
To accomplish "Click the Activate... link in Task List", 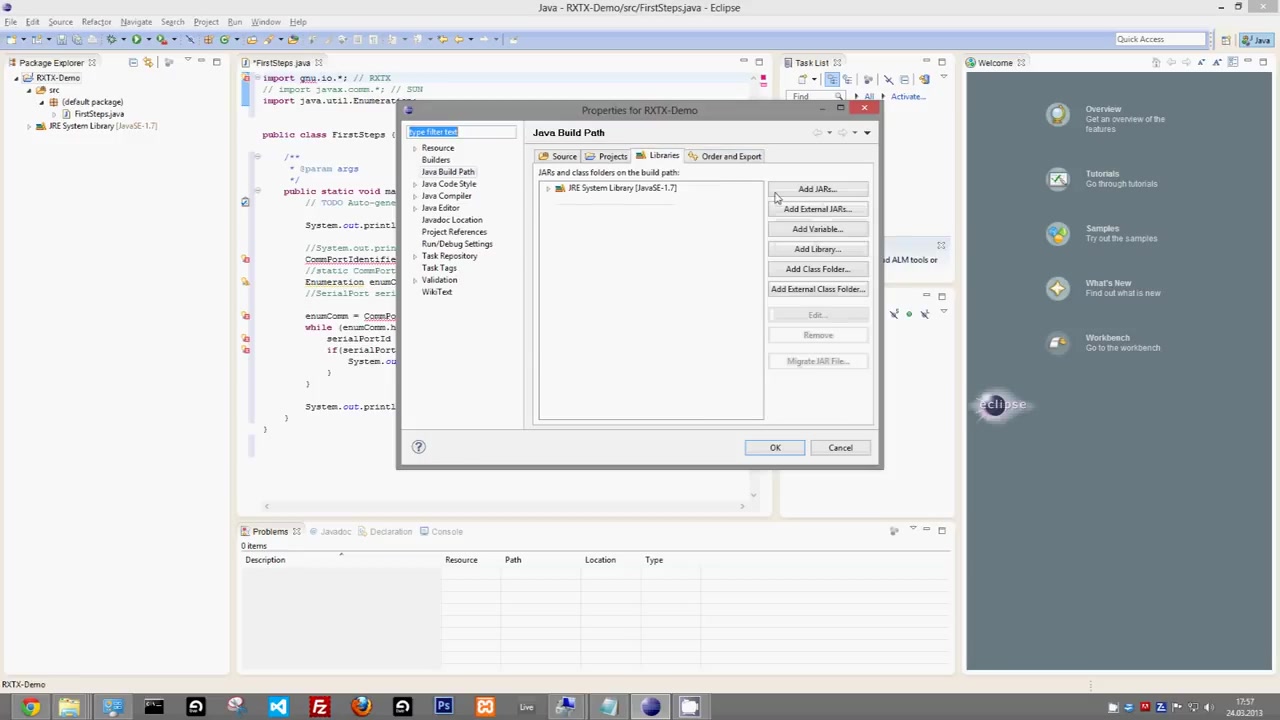I will [908, 97].
